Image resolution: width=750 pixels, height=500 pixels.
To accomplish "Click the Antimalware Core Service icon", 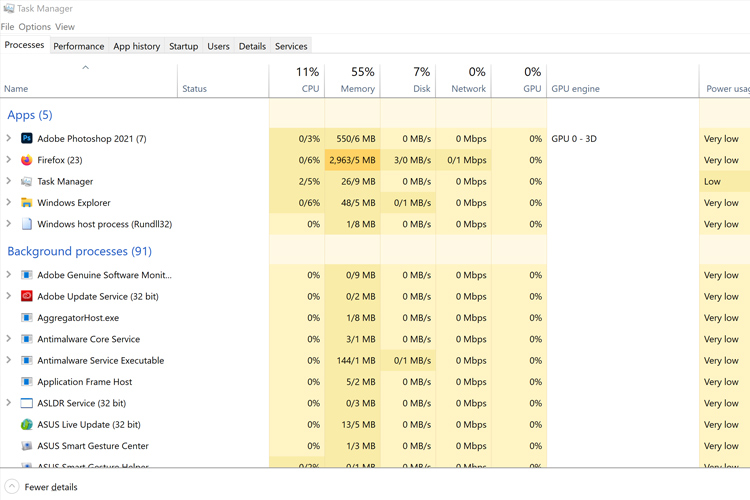I will [x=27, y=339].
